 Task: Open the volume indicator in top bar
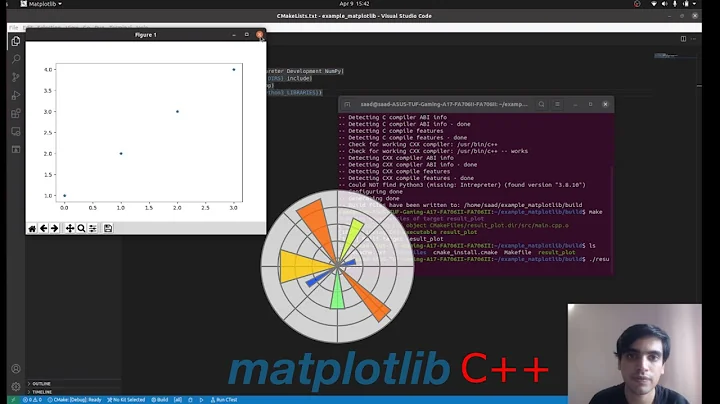[x=664, y=4]
